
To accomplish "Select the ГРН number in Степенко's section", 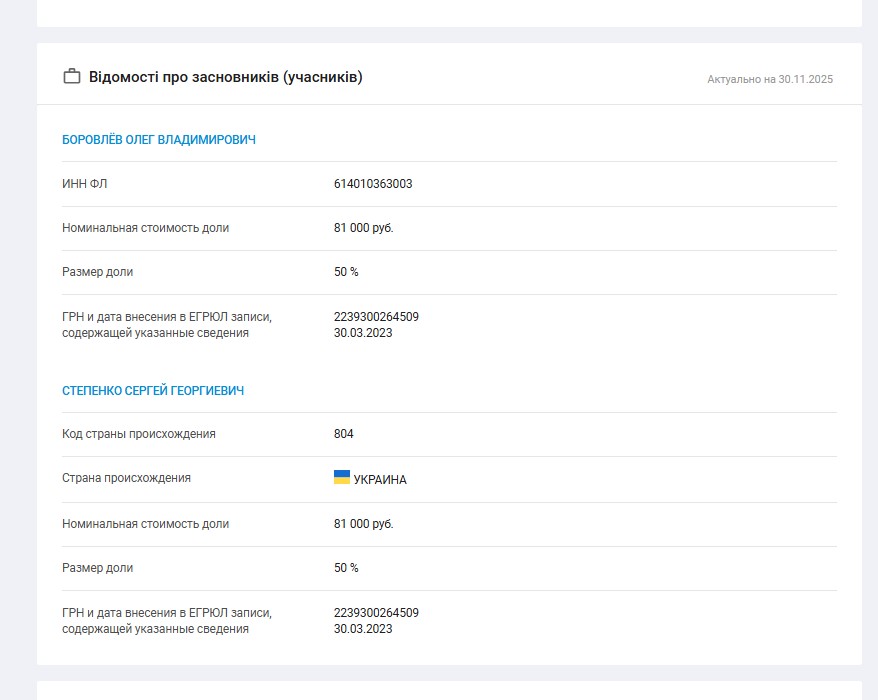I will (x=376, y=613).
